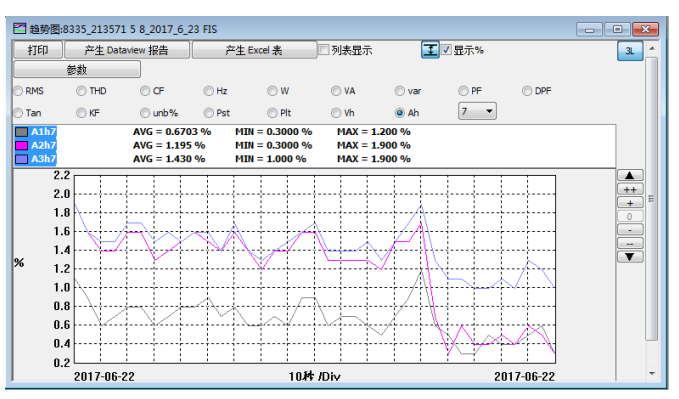The height and width of the screenshot is (399, 679).
Task: Enable the 列表显示 checkbox
Action: coord(324,50)
